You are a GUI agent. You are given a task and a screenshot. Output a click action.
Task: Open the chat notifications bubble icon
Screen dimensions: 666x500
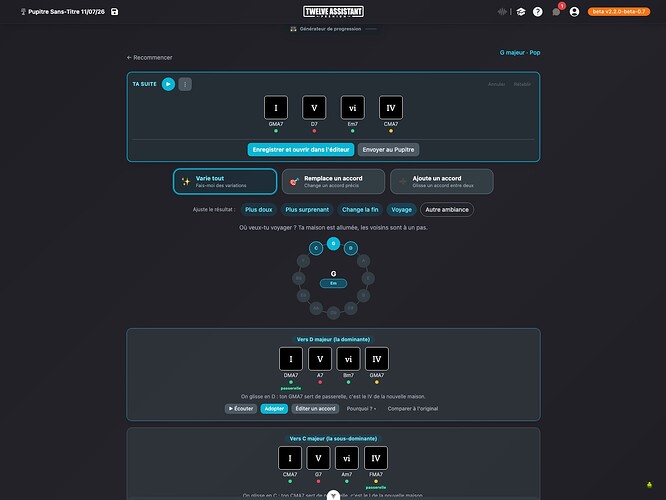tap(556, 12)
